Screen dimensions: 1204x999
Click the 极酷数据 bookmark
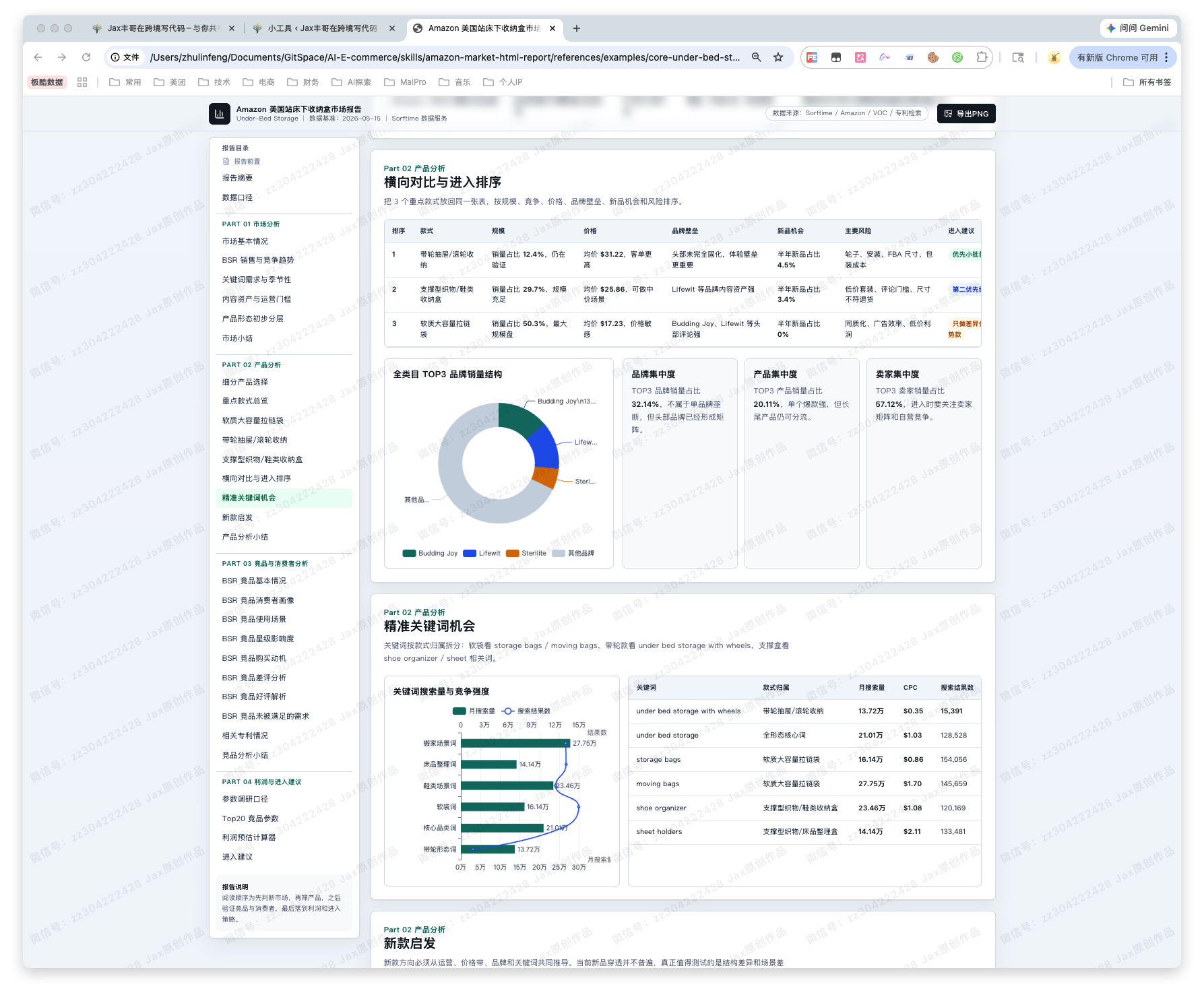[x=47, y=82]
